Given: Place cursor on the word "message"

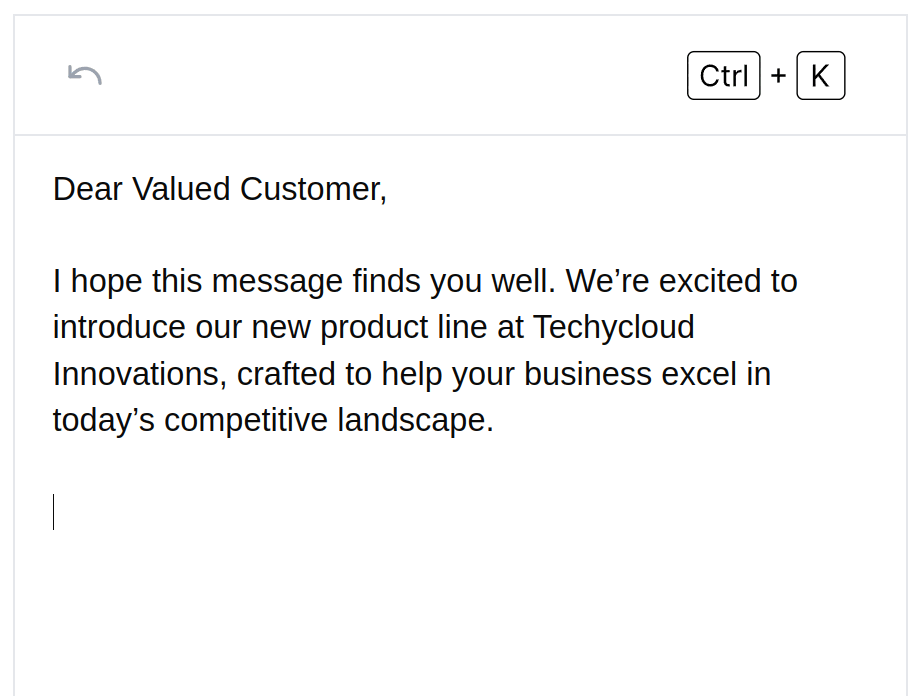Looking at the screenshot, I should [277, 281].
